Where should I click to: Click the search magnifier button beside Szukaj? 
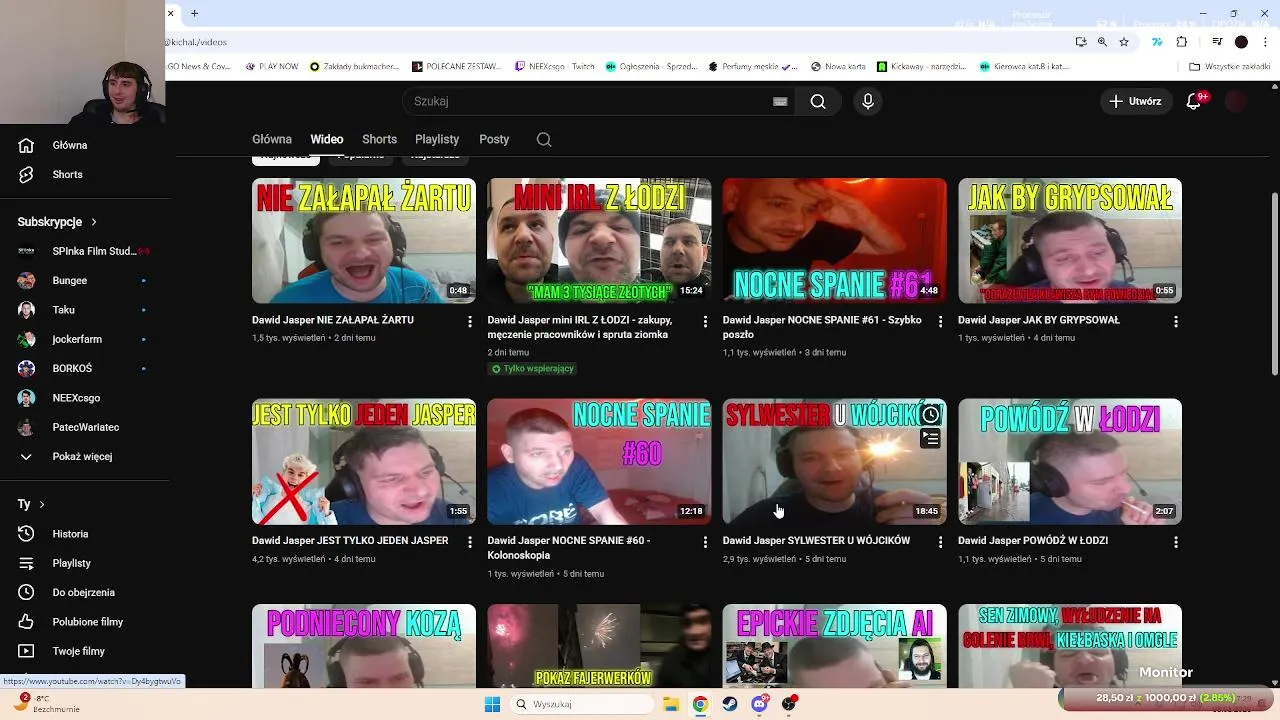(x=818, y=101)
